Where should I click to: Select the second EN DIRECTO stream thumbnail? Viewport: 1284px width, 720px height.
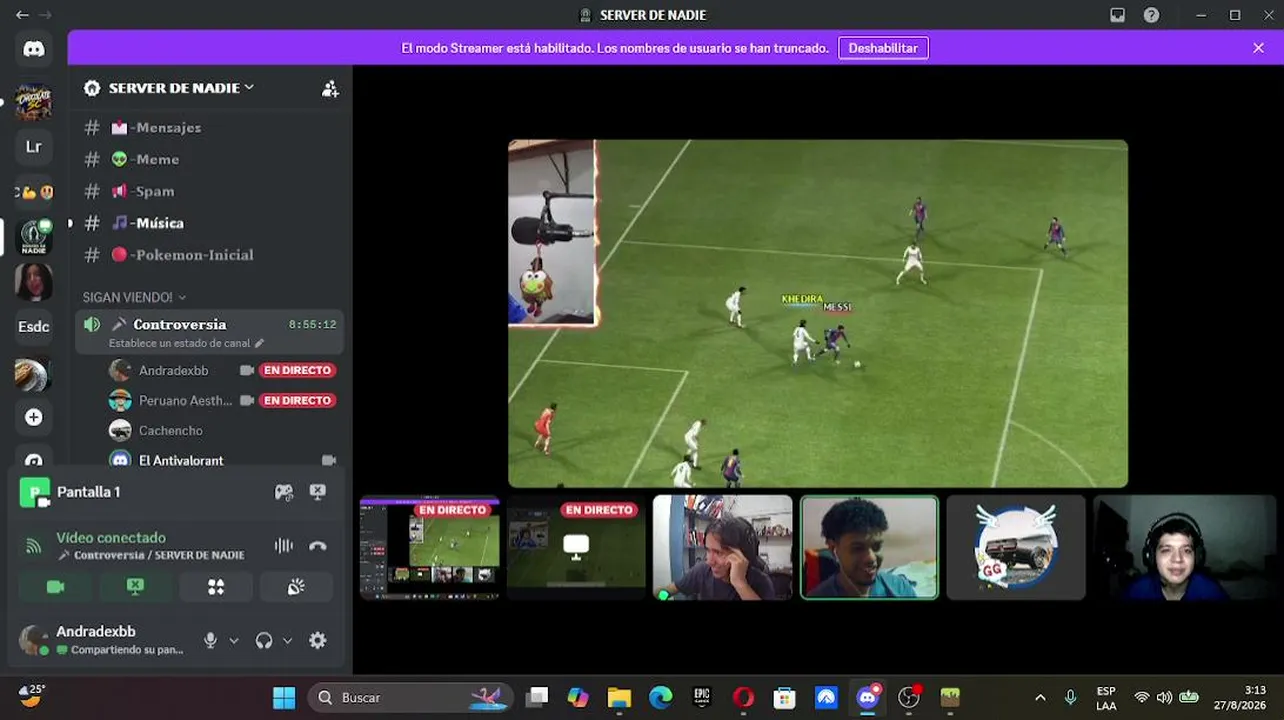click(x=576, y=548)
